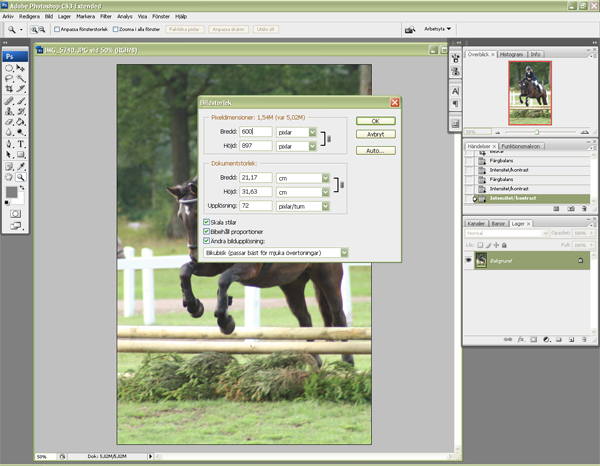Select the Eyedropper tool
The image size is (600, 466).
coord(21,166)
